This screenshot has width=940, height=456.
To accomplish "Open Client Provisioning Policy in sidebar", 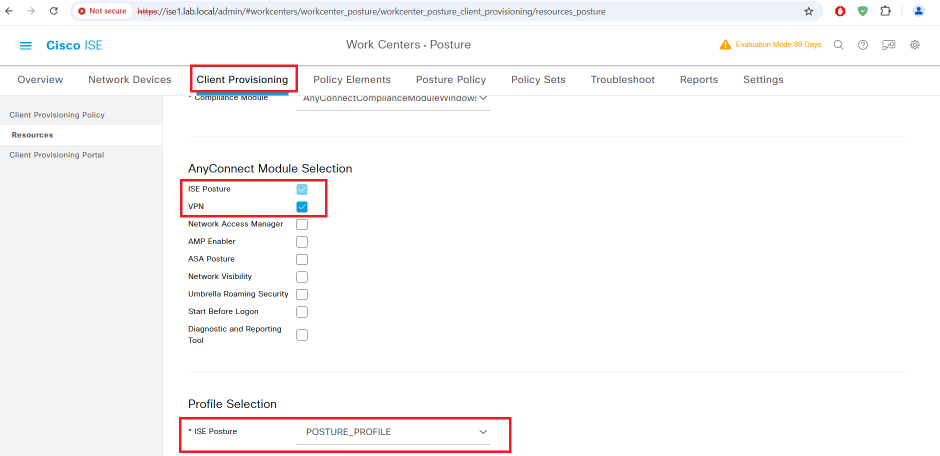I will point(57,115).
